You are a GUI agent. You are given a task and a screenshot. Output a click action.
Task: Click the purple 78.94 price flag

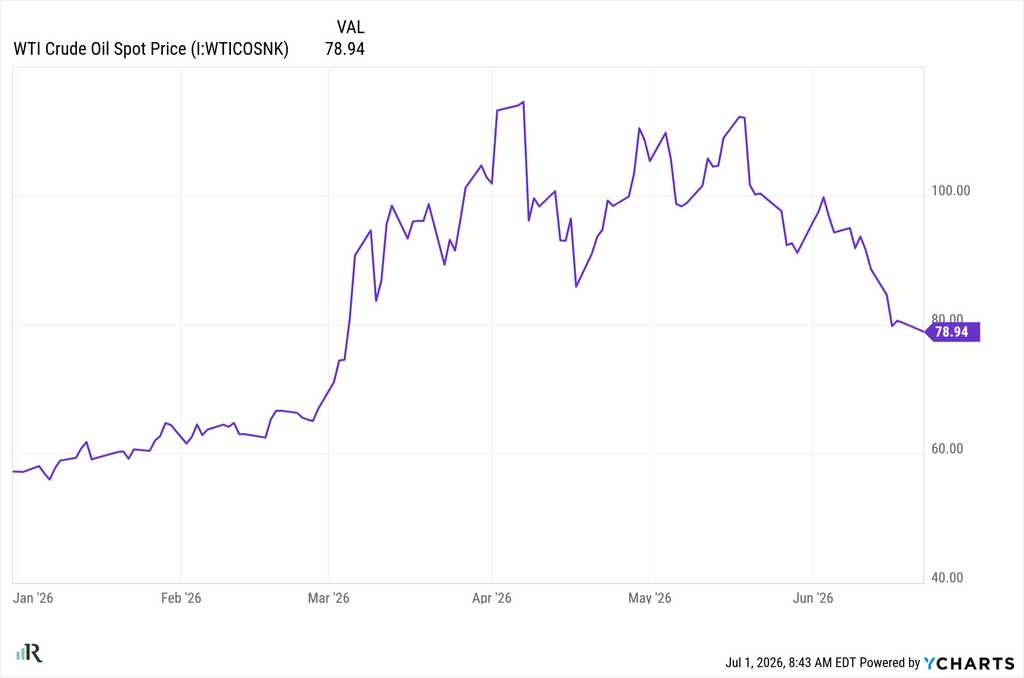[x=953, y=332]
